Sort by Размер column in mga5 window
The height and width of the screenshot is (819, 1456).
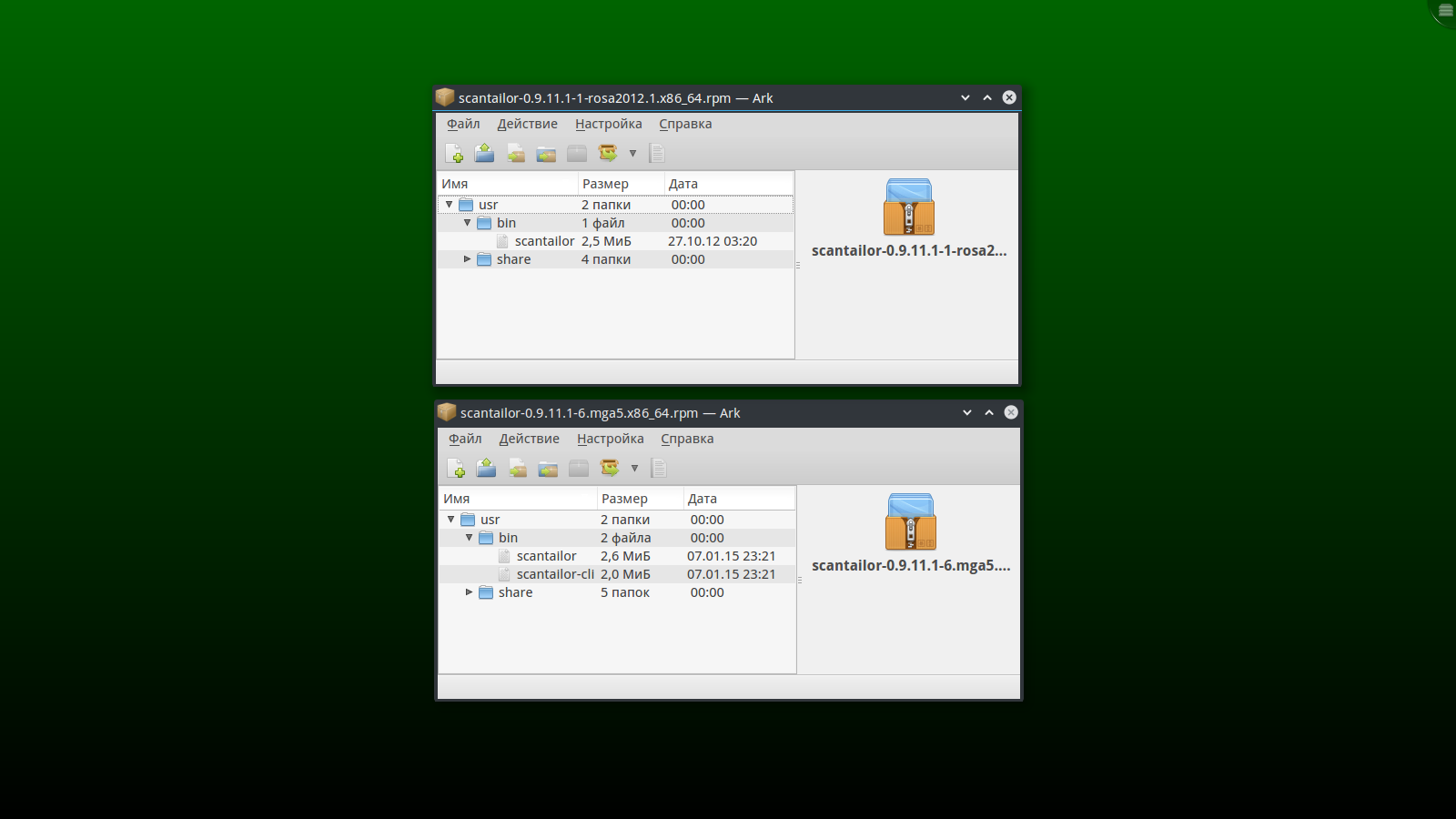[x=641, y=499]
